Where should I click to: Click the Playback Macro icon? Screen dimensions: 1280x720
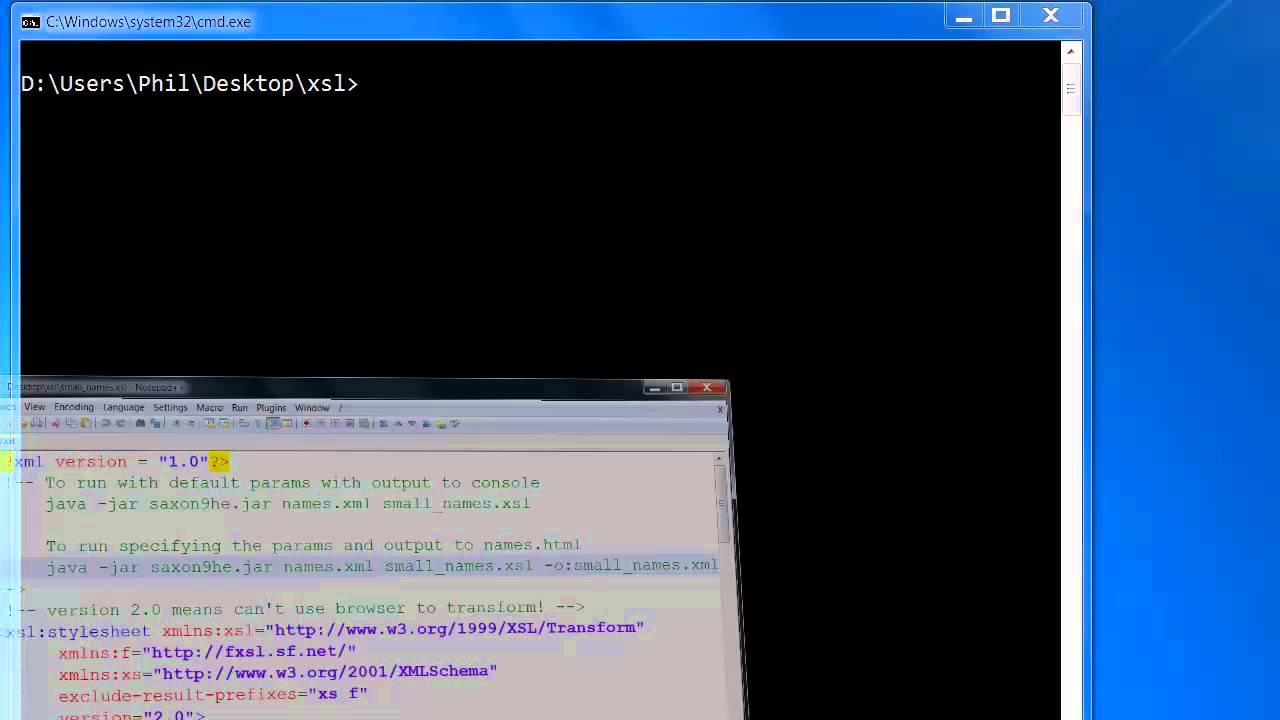(x=335, y=423)
